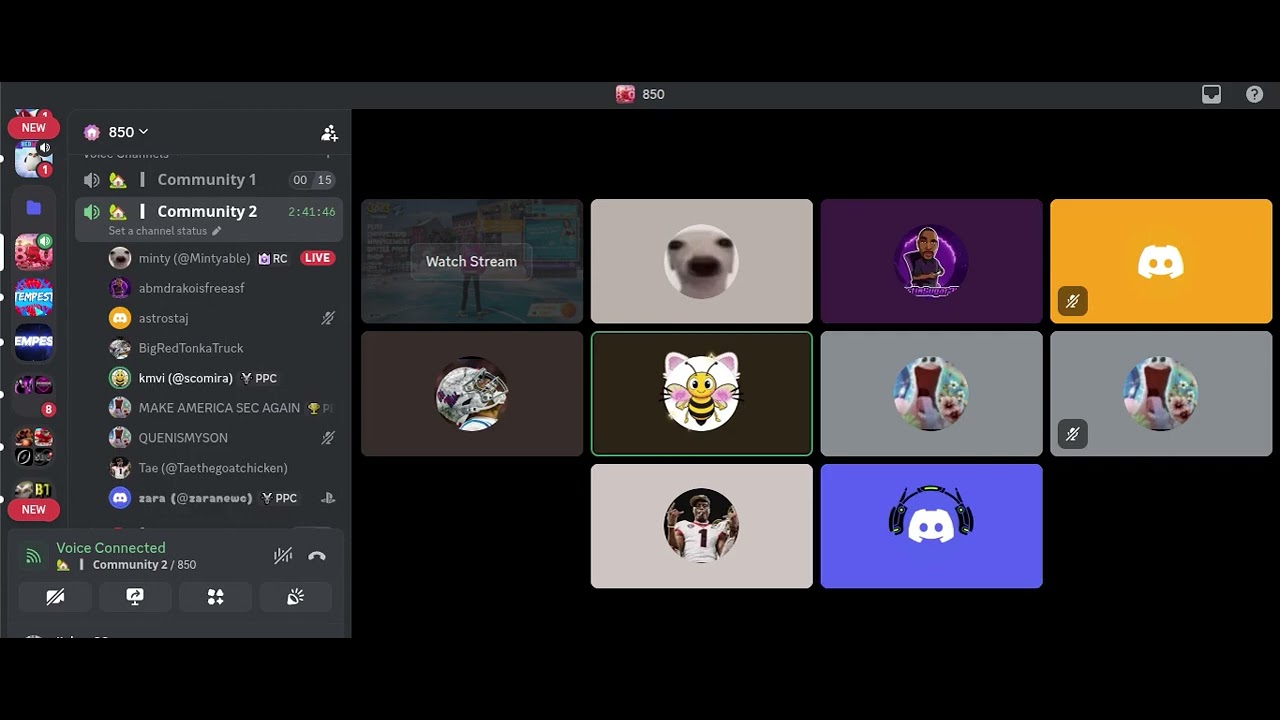Open the server icon with 8 badge

(x=33, y=391)
